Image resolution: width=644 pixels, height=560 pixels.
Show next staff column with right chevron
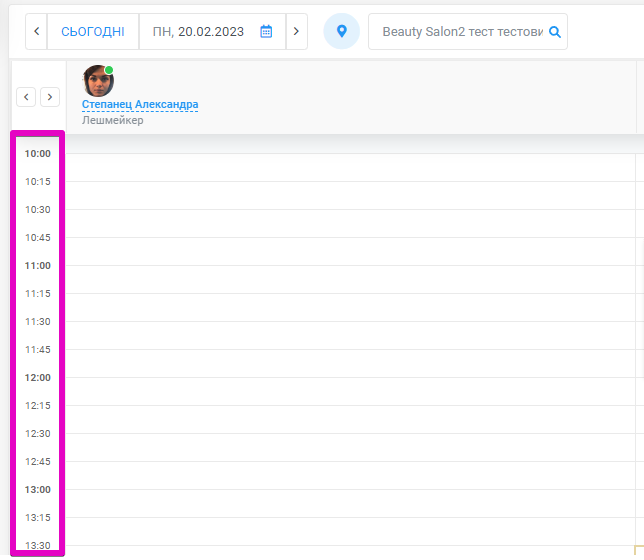tap(50, 97)
